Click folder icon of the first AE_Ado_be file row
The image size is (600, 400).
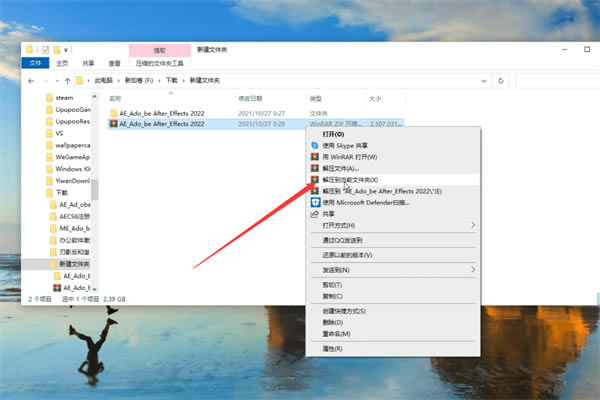[113, 113]
